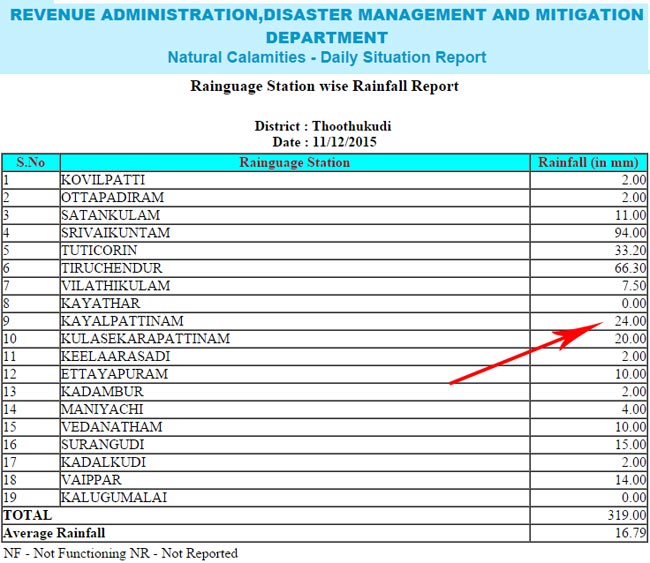650x563 pixels.
Task: Select the KAYATHAR station cell
Action: point(295,303)
